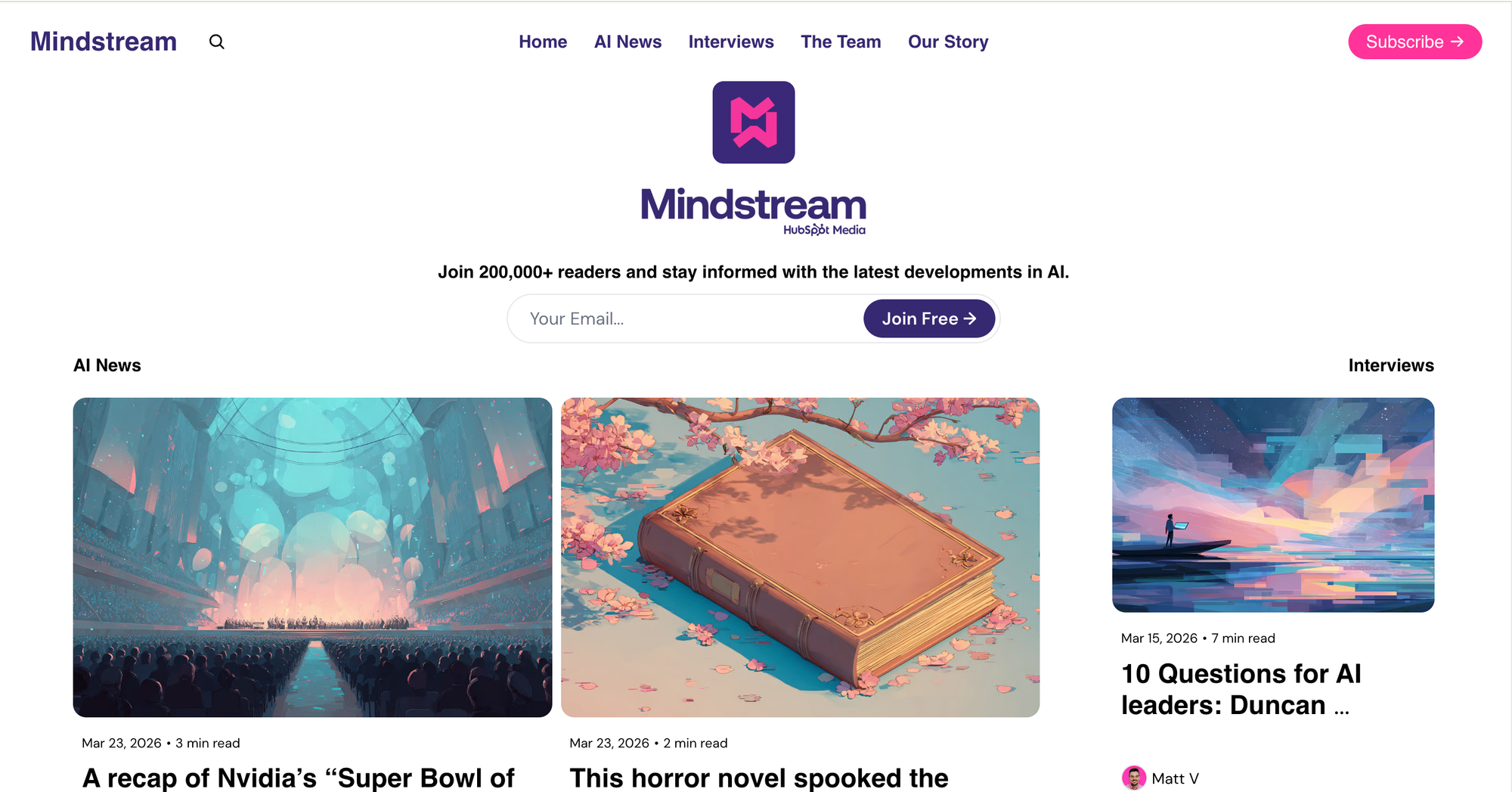Open the Nvidia Super Bowl recap headline
The width and height of the screenshot is (1512, 792).
tap(299, 778)
